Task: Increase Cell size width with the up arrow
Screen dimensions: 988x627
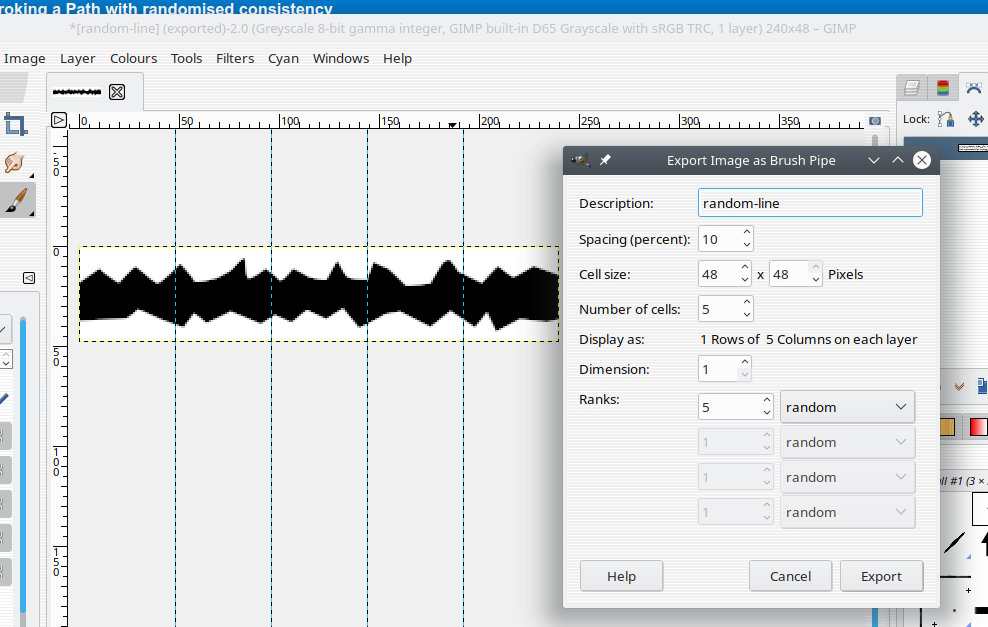Action: 745,267
